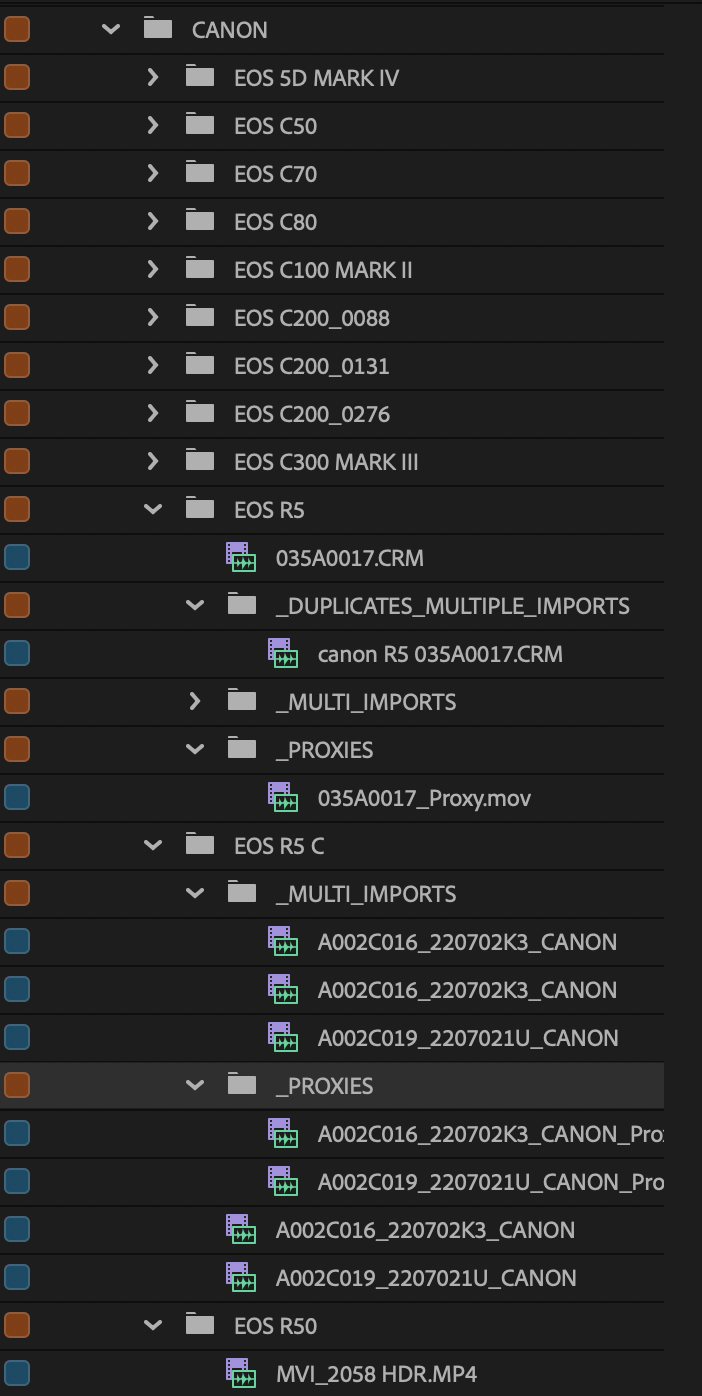Screen dimensions: 702x1396
Task: Expand the EOS 5D MARK IV bin
Action: click(x=152, y=77)
